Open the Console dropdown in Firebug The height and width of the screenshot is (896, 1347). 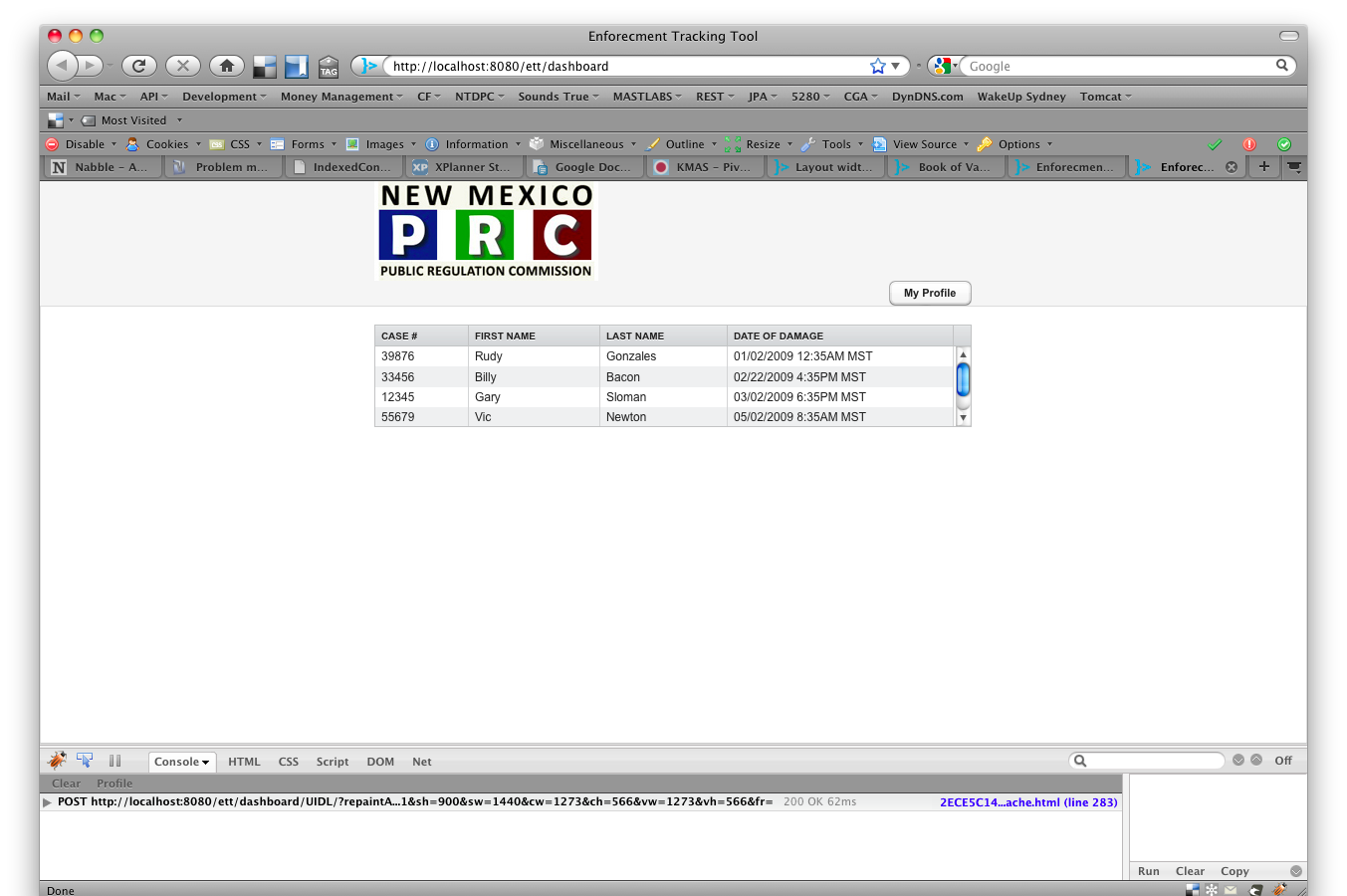tap(182, 762)
